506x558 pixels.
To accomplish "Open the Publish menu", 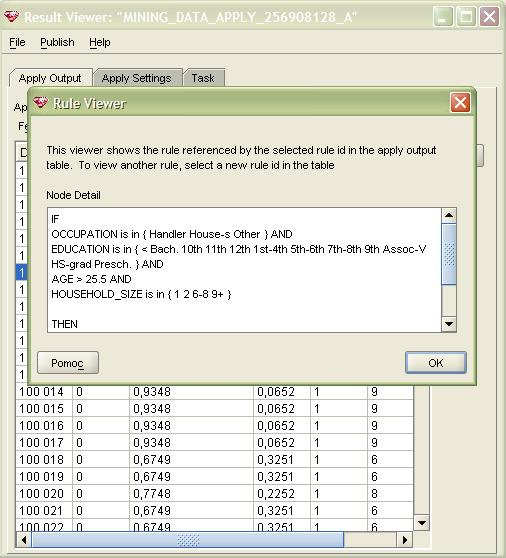I will pyautogui.click(x=57, y=42).
